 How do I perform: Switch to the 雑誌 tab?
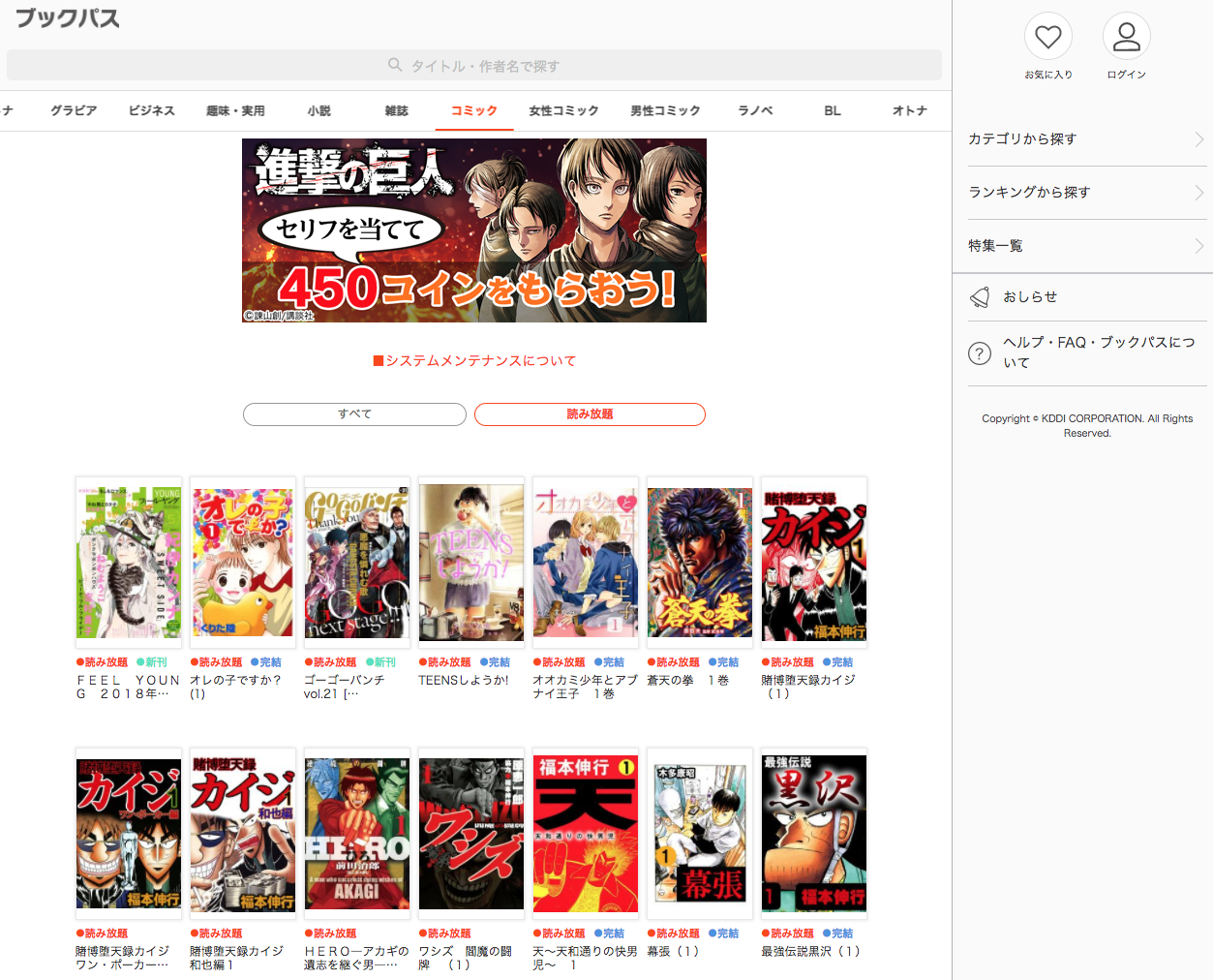tap(397, 110)
